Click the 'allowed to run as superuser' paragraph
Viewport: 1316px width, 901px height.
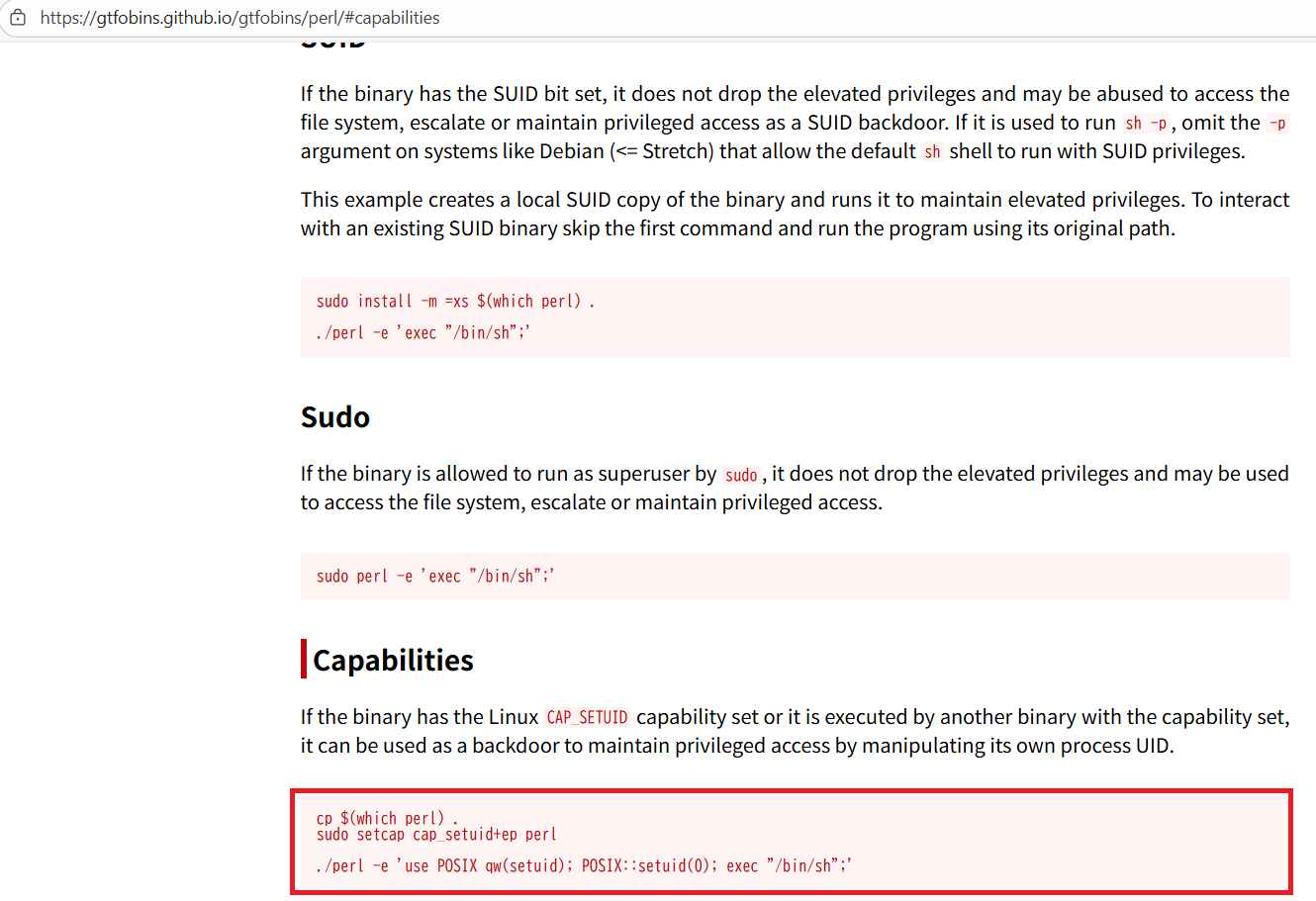(795, 488)
